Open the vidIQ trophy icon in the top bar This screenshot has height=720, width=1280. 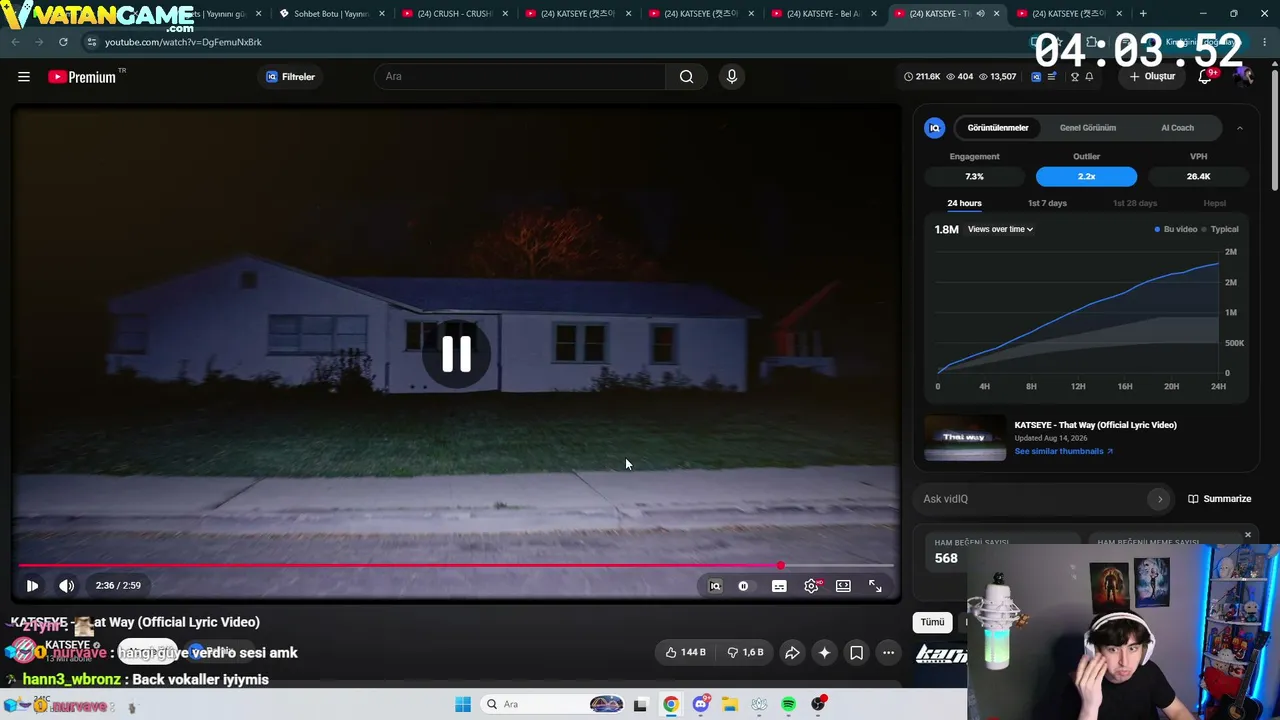pos(1075,77)
